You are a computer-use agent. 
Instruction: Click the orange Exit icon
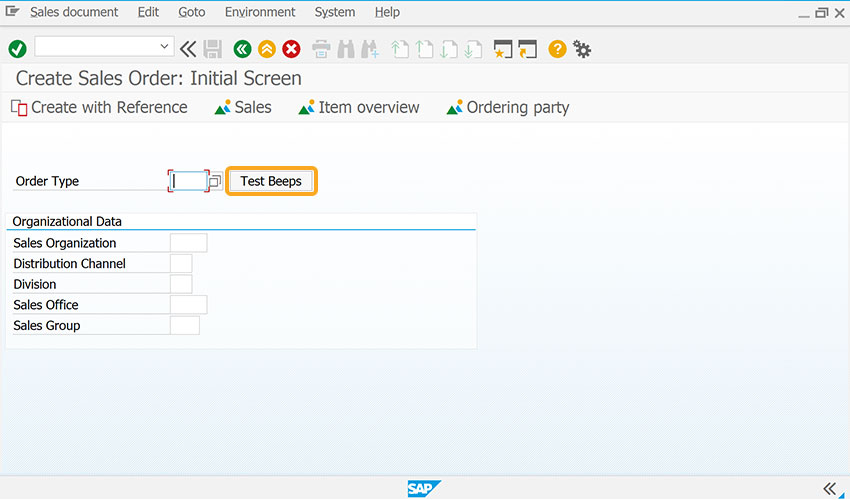click(x=267, y=49)
